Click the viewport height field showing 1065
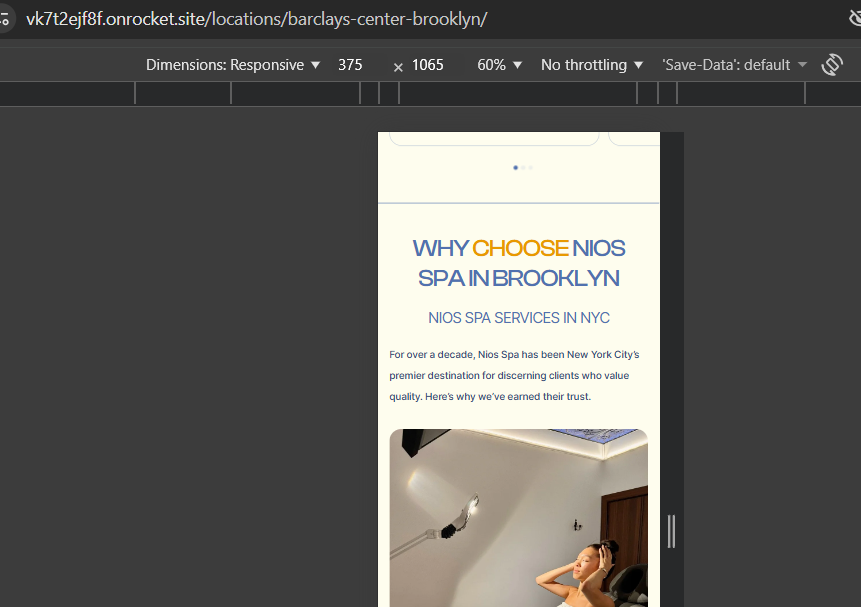The width and height of the screenshot is (861, 607). tap(428, 65)
